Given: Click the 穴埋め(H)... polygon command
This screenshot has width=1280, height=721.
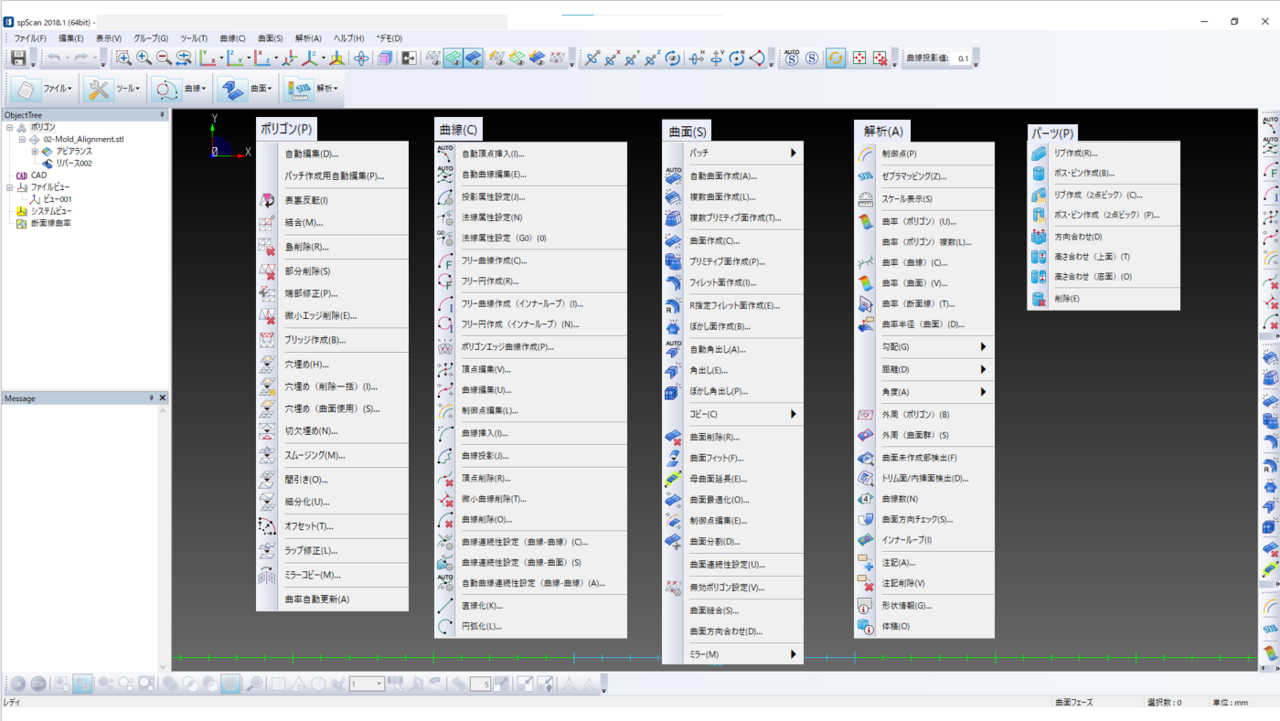Looking at the screenshot, I should [306, 365].
